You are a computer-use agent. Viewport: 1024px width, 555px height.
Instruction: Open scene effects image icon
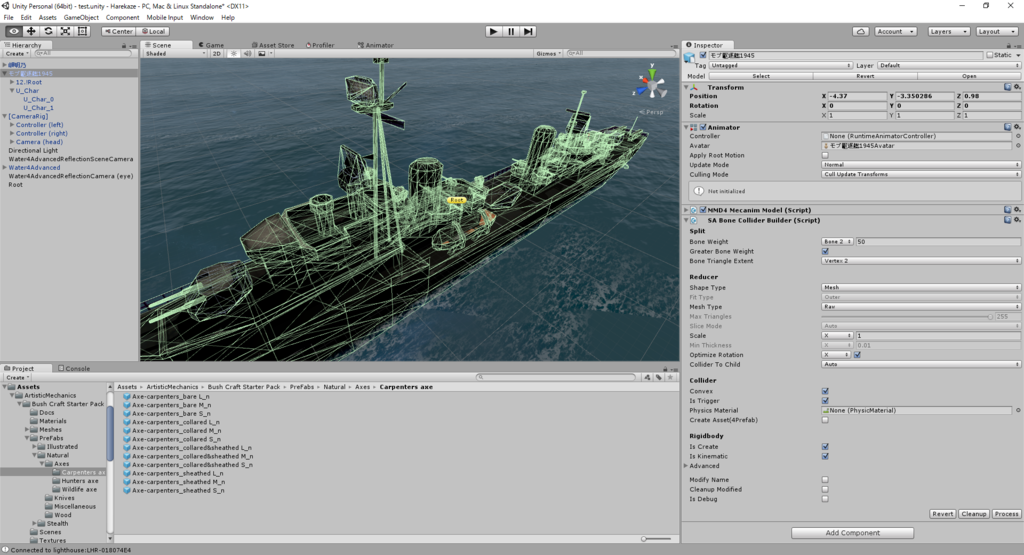(262, 54)
